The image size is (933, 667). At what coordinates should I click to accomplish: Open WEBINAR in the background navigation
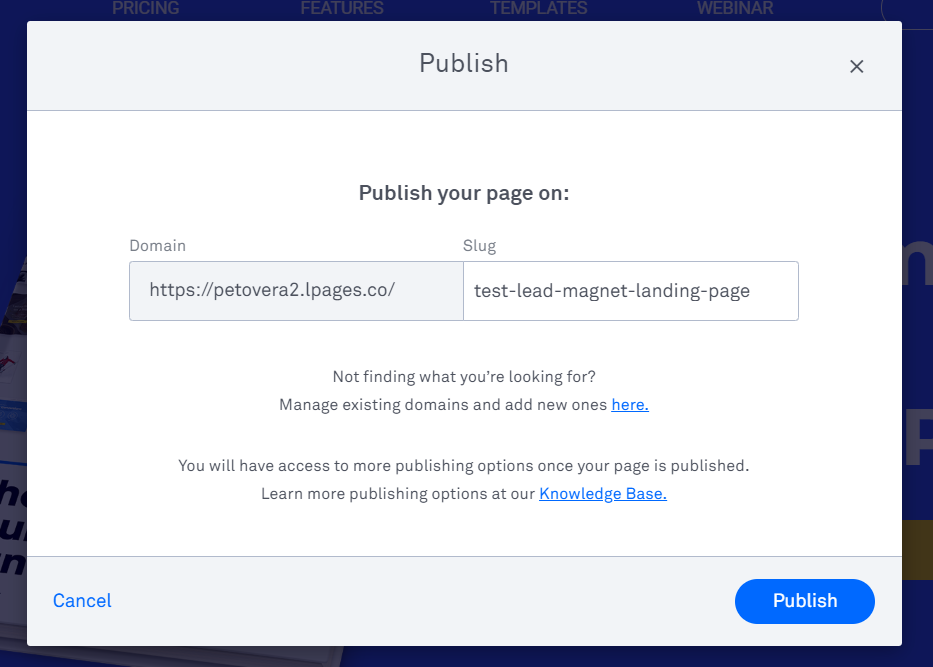[x=734, y=9]
